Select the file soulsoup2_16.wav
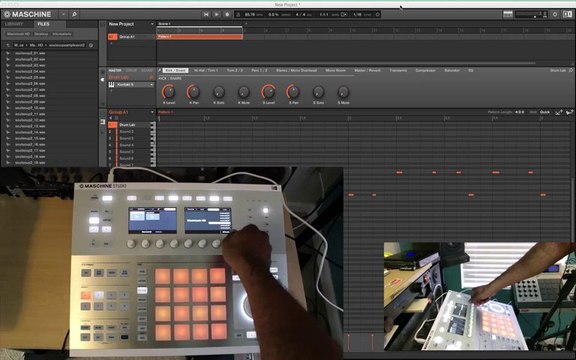 [30, 144]
